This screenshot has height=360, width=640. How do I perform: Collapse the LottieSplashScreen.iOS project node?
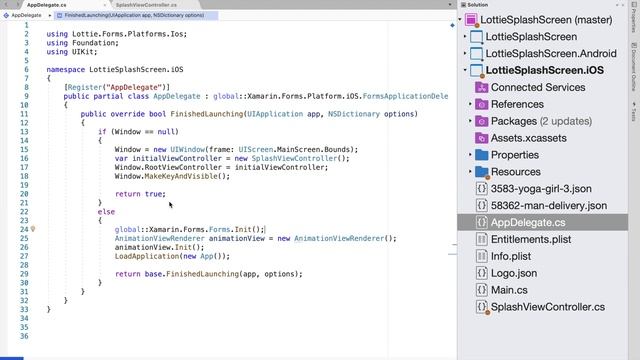465,70
